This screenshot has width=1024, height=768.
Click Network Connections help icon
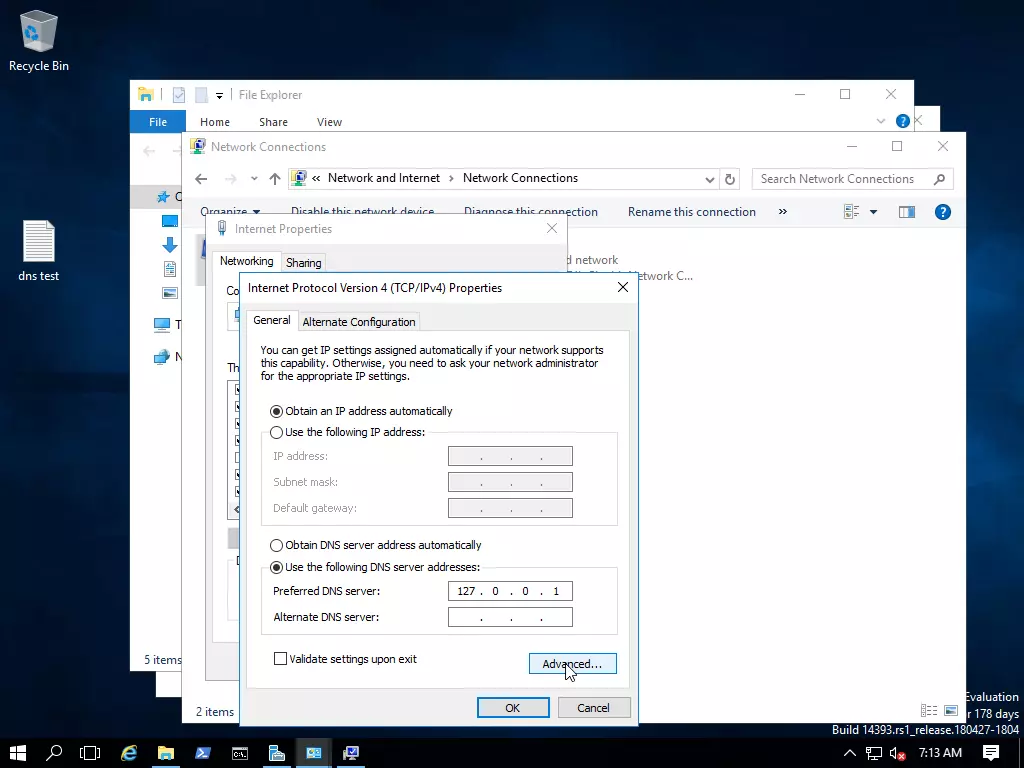942,212
